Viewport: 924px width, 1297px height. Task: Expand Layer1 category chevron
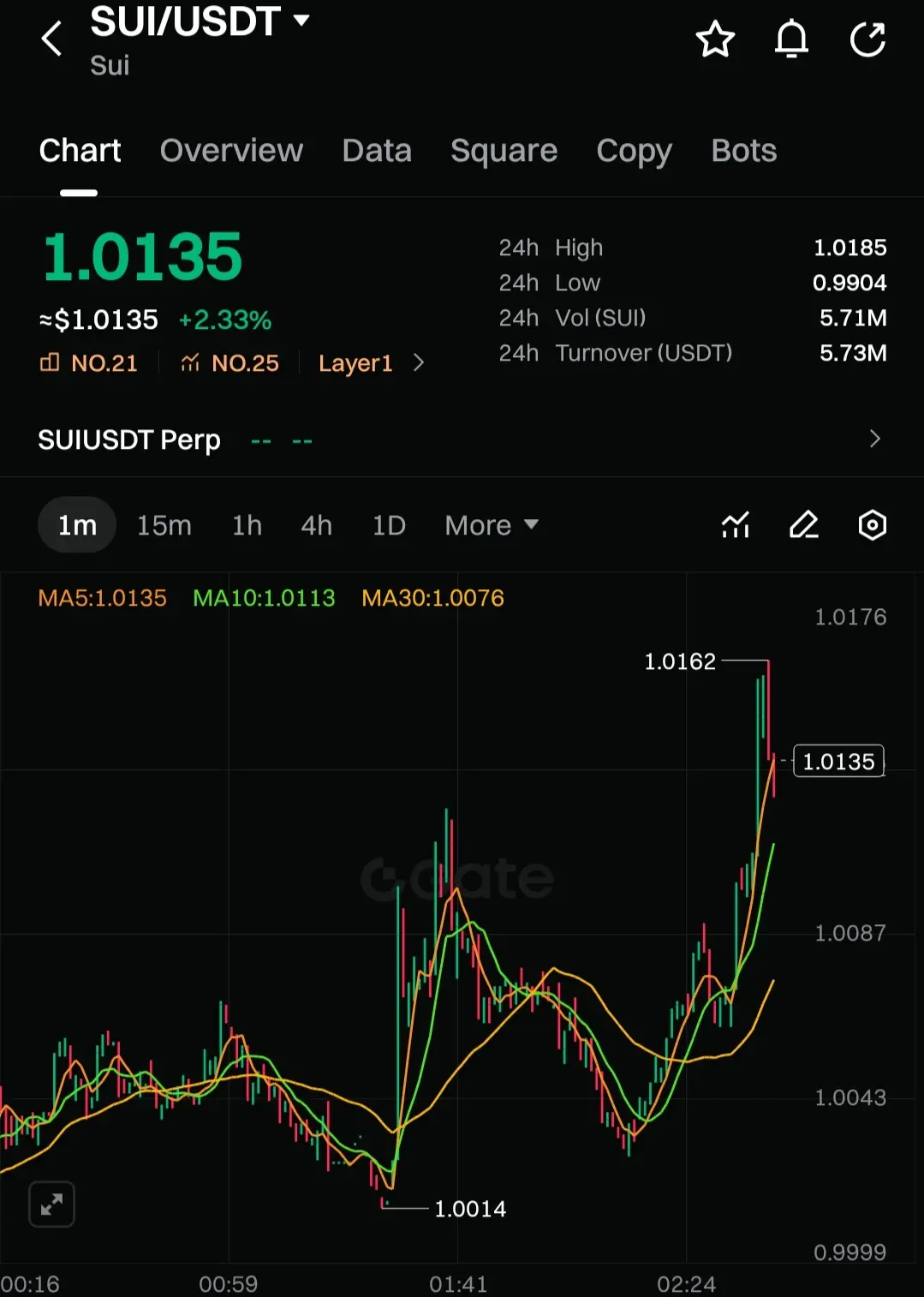coord(418,363)
